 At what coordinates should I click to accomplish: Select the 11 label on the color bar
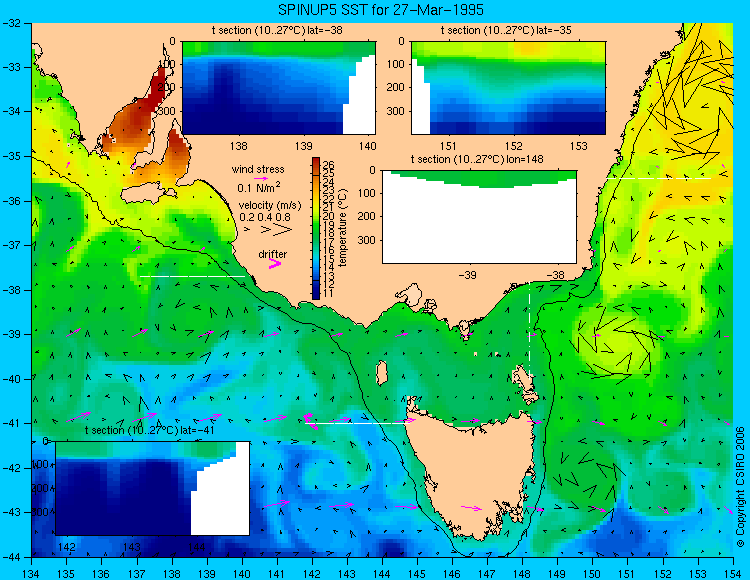point(328,293)
